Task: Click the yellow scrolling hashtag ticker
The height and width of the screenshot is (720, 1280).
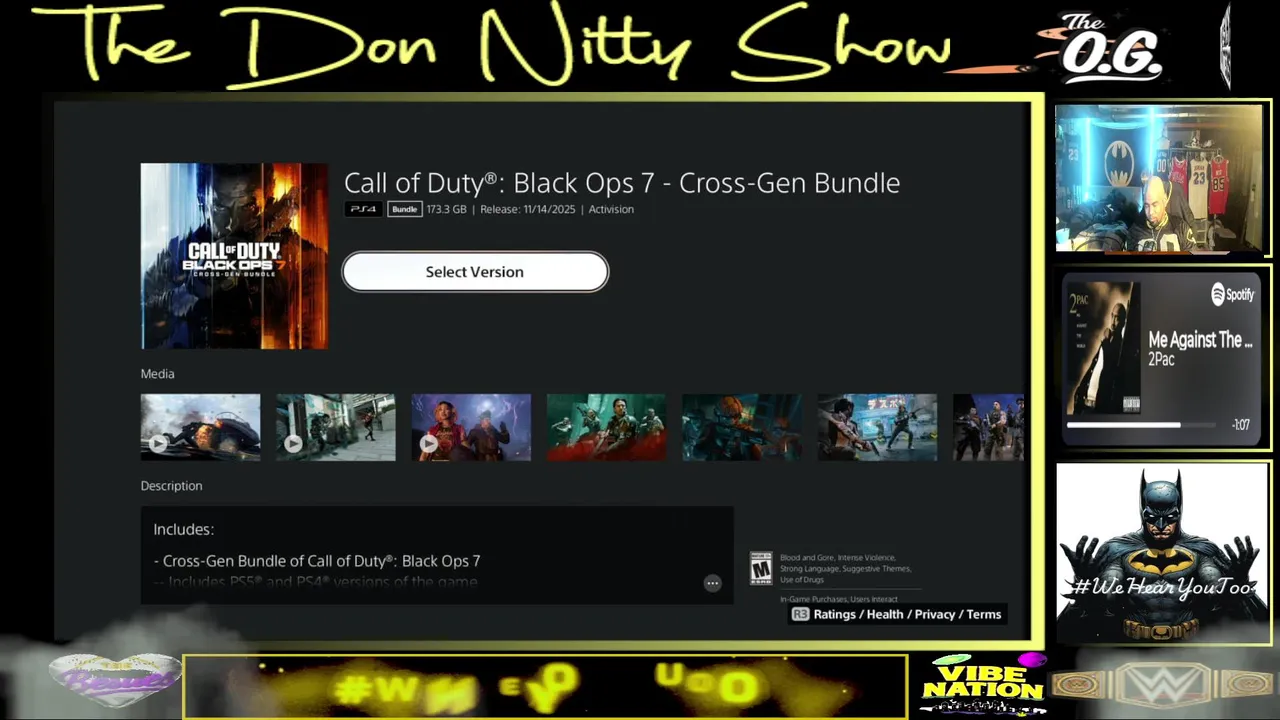Action: point(545,687)
